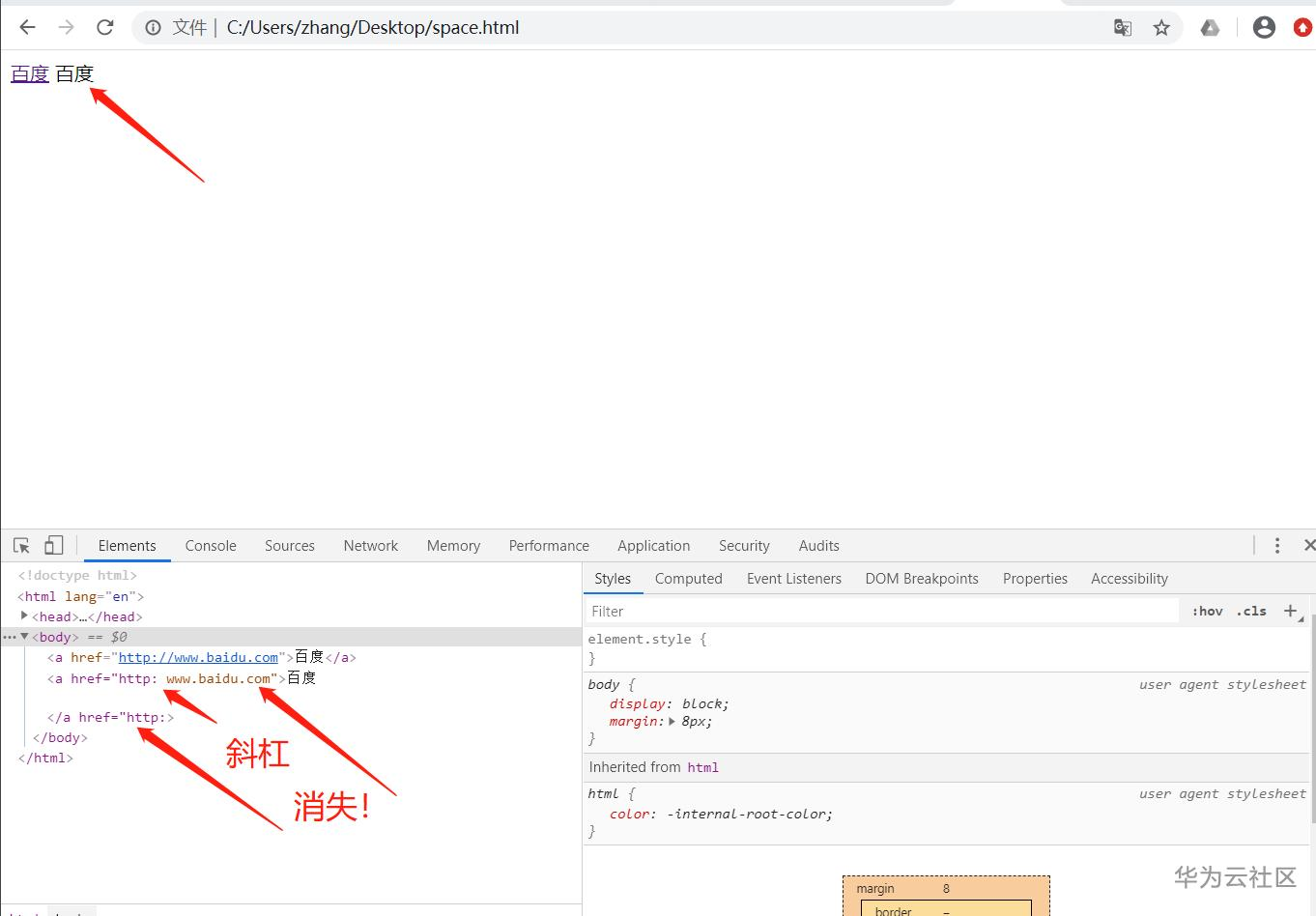Select the DOM Breakpoints sidebar tab
The image size is (1316, 916).
pyautogui.click(x=922, y=579)
